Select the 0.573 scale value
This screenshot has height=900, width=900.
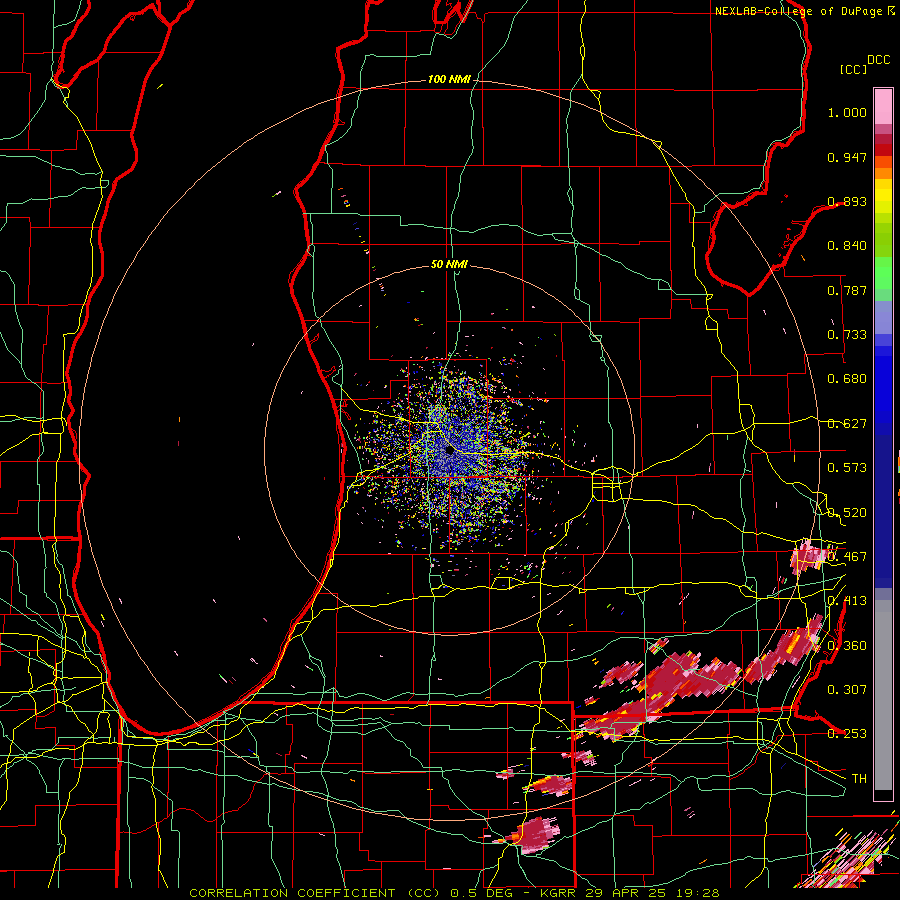click(847, 468)
